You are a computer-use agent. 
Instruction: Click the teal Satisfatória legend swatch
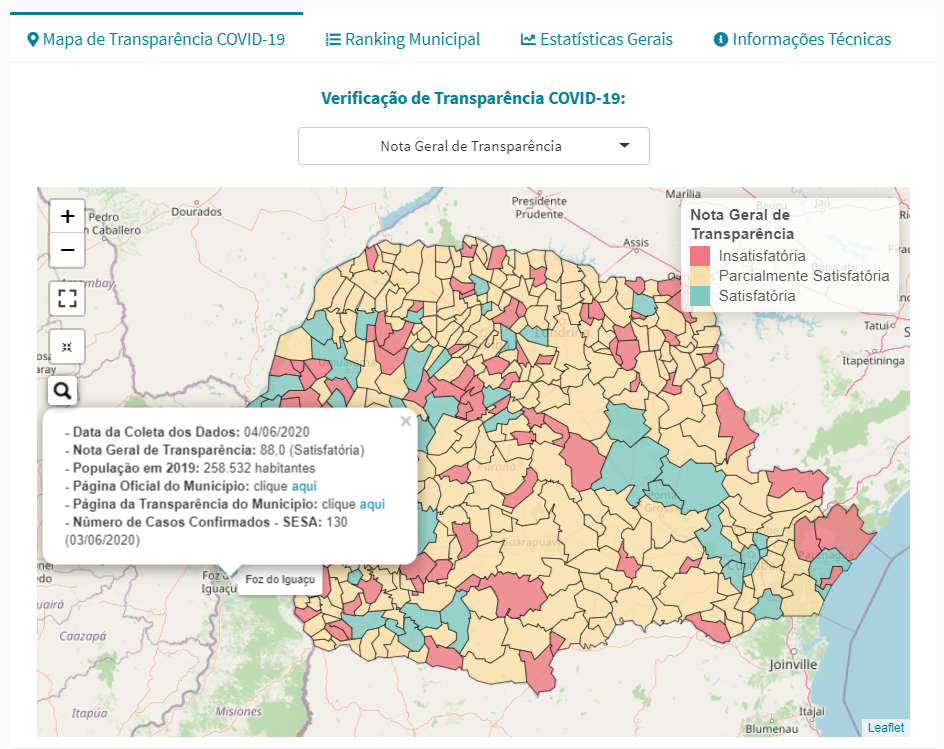point(700,296)
